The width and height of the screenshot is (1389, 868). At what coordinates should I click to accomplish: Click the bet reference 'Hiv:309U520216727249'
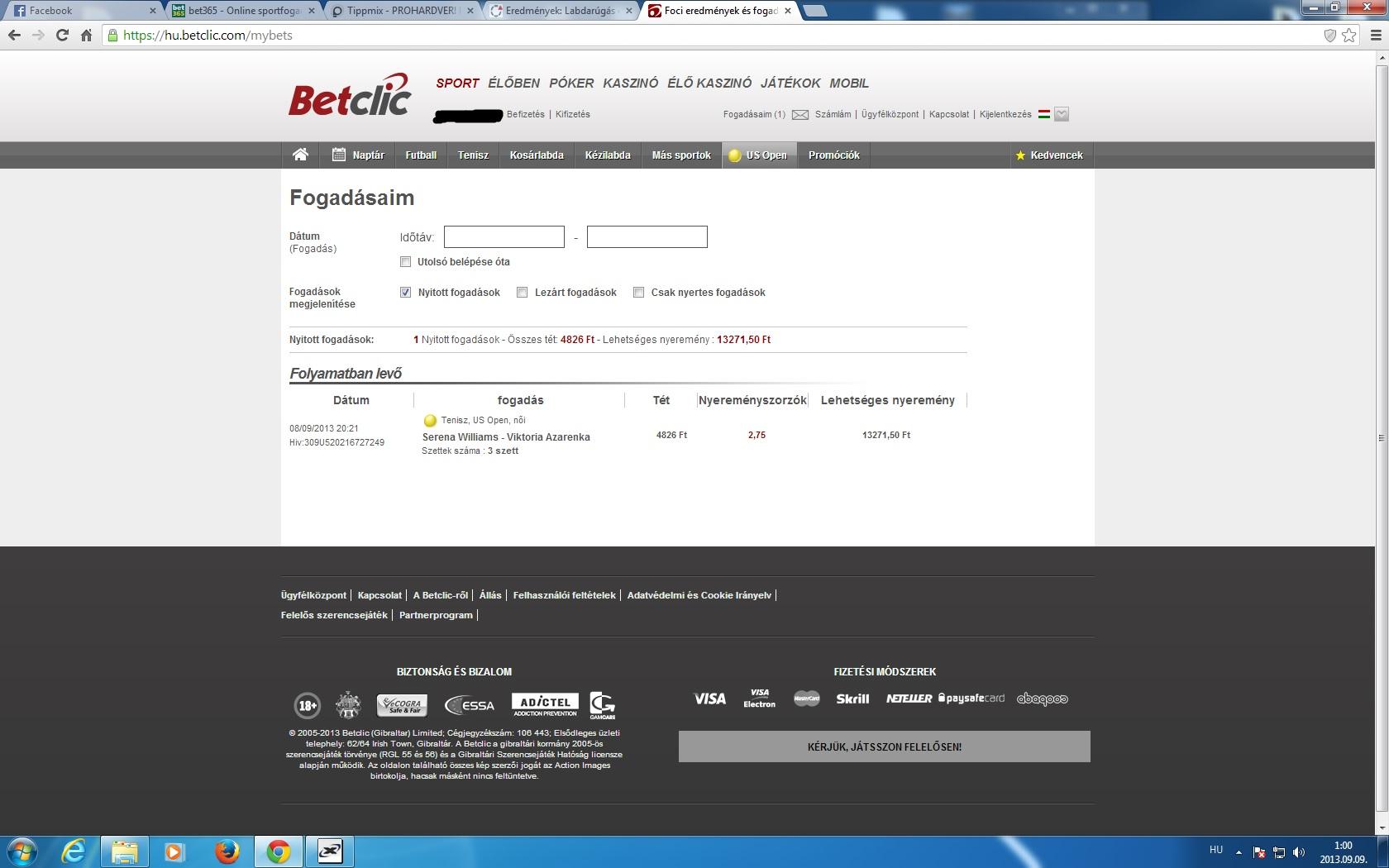(337, 443)
